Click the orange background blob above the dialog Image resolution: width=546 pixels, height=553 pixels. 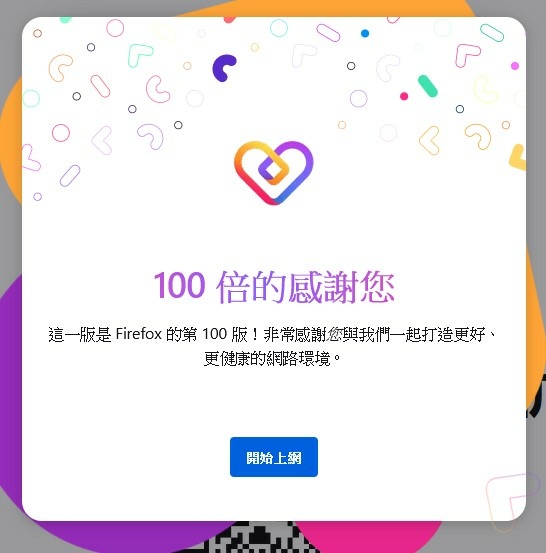click(x=317, y=8)
